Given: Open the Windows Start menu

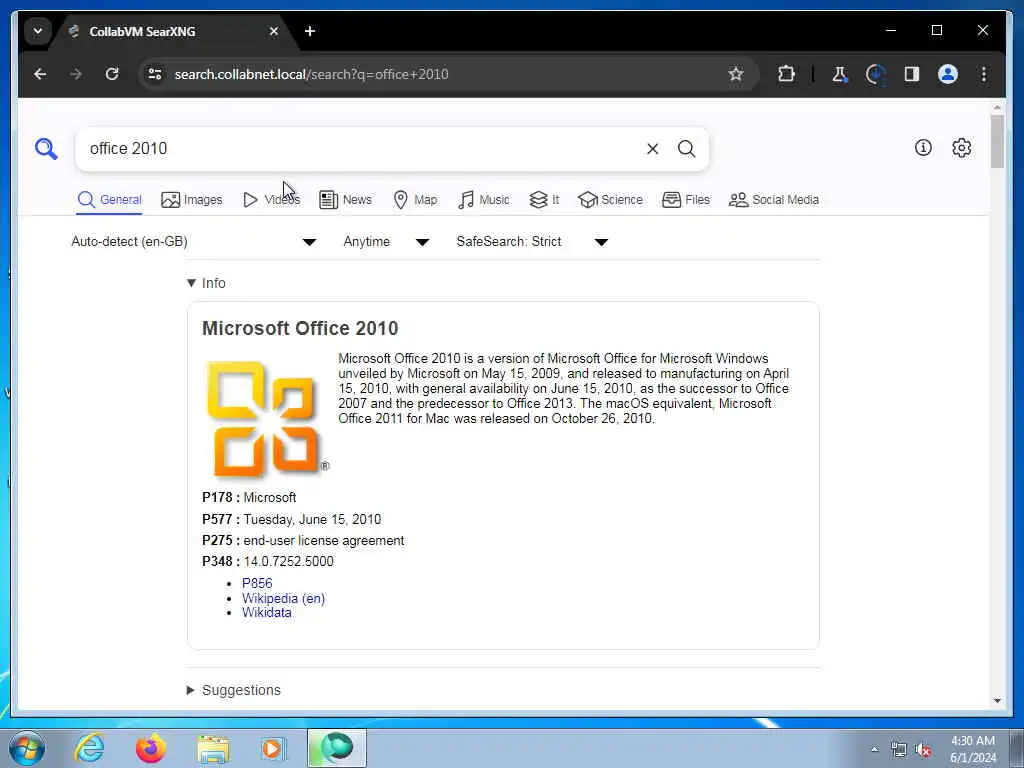Looking at the screenshot, I should (27, 748).
